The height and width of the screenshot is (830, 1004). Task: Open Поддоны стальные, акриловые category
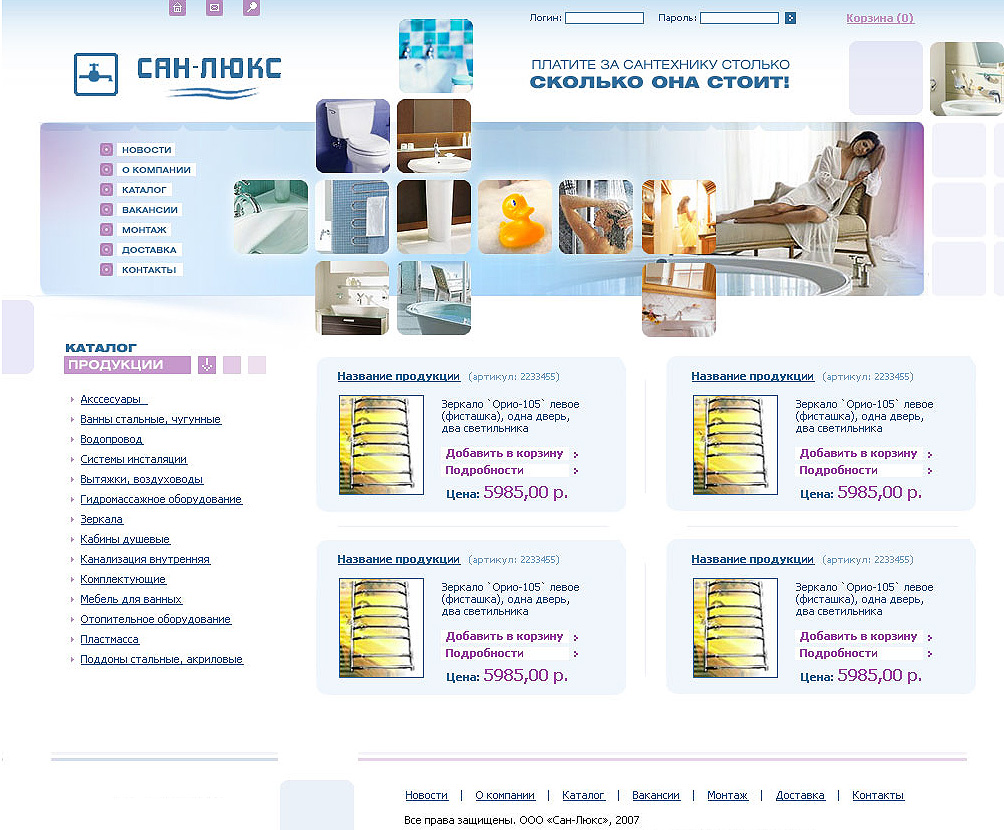point(161,659)
